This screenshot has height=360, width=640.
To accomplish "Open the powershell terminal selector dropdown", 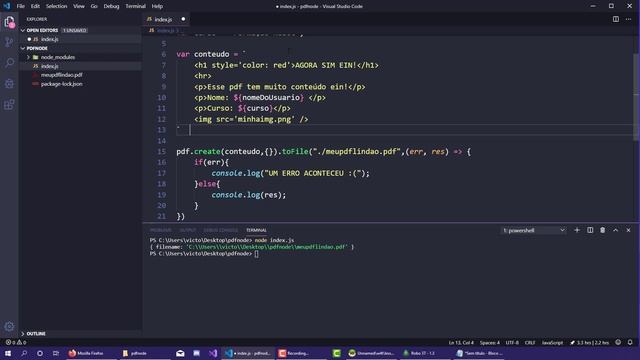I will pos(533,230).
